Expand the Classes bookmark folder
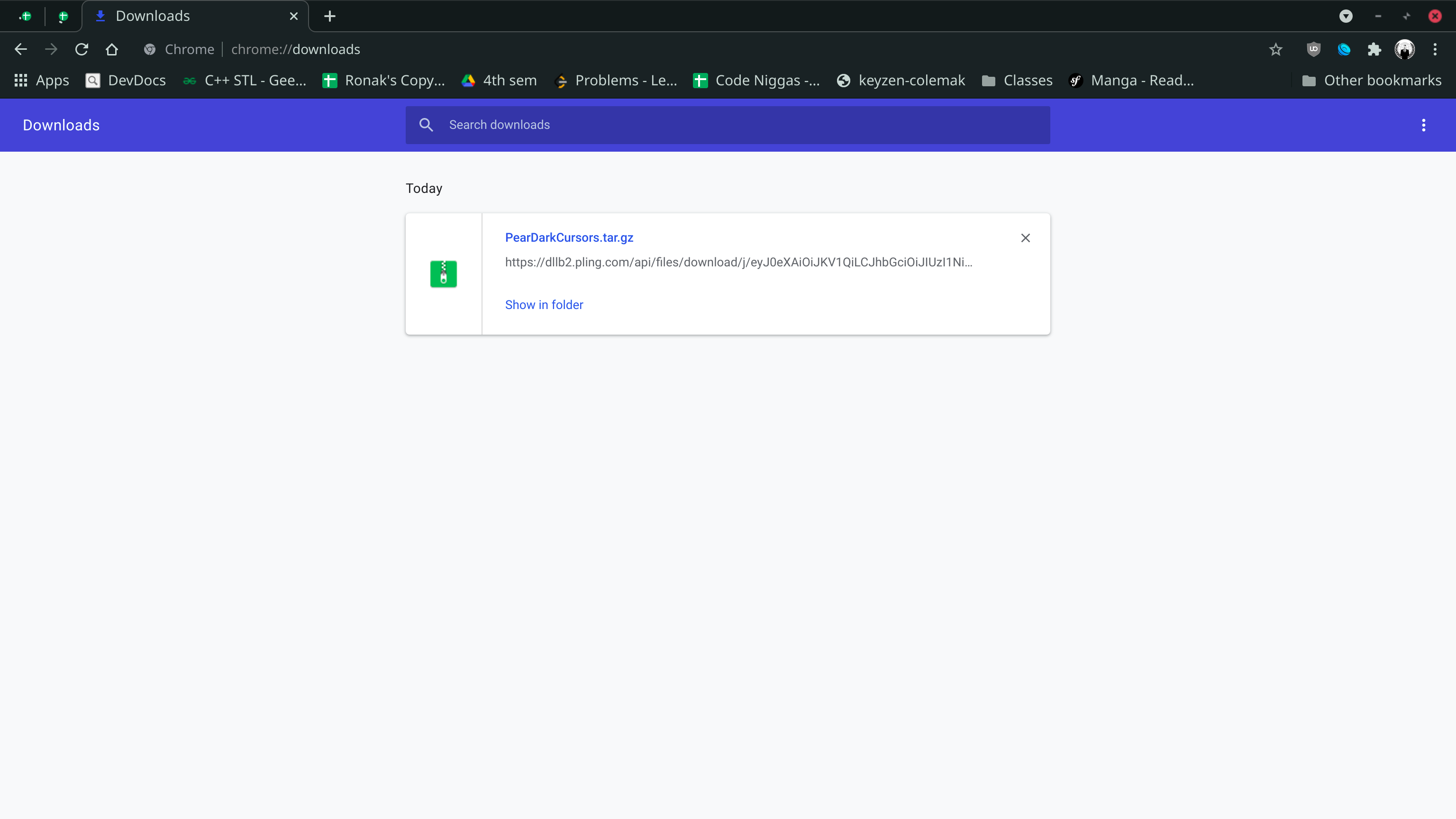 pyautogui.click(x=1017, y=80)
